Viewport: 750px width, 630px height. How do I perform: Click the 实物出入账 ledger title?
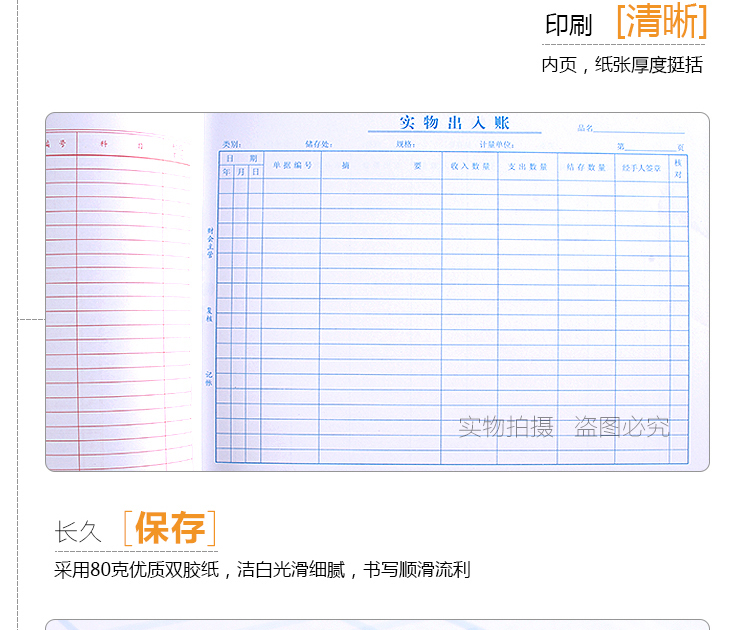point(454,123)
